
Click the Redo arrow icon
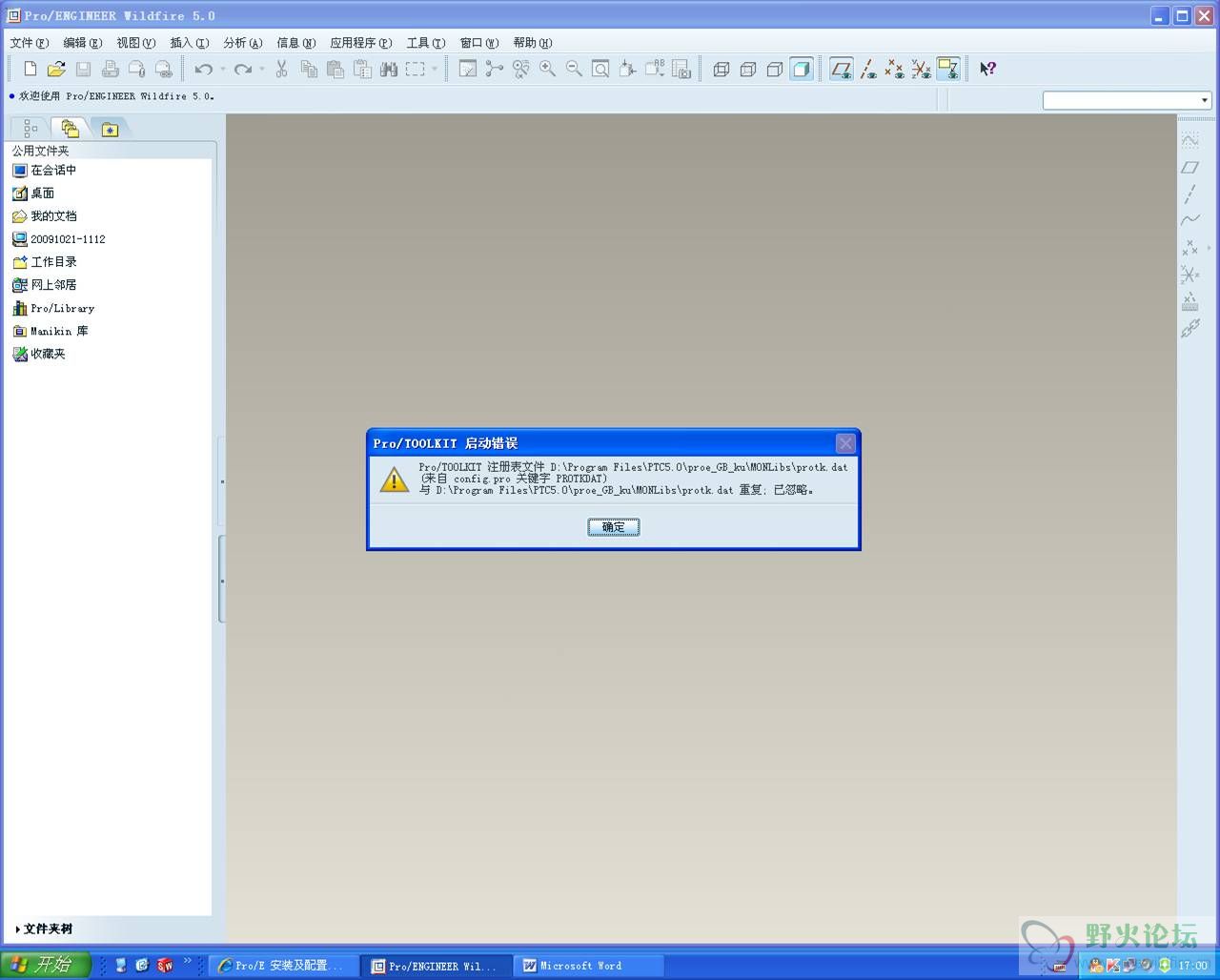coord(243,69)
